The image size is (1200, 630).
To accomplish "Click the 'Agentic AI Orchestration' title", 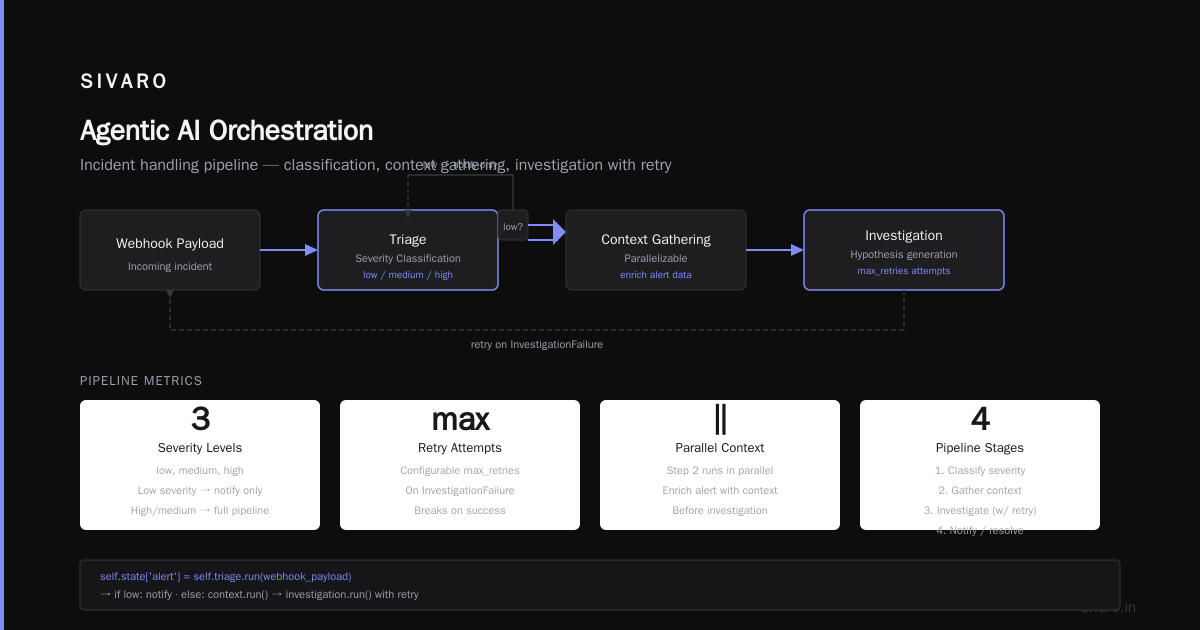I will 226,131.
